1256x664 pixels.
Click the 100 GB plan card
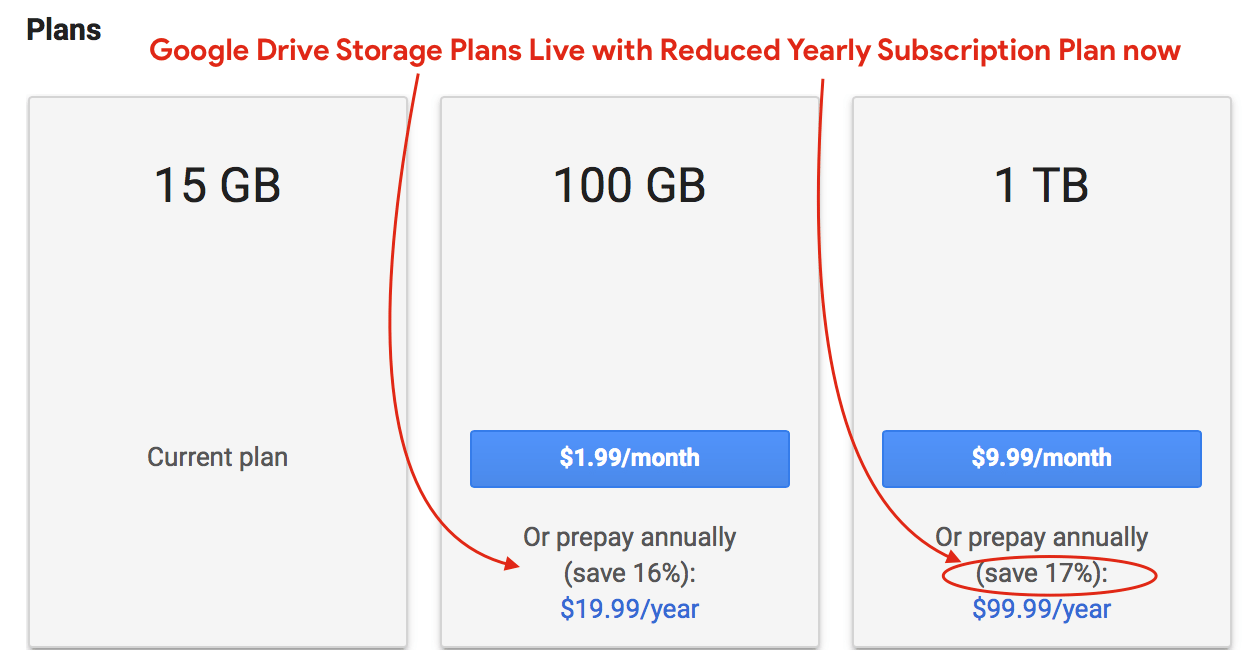coord(629,300)
